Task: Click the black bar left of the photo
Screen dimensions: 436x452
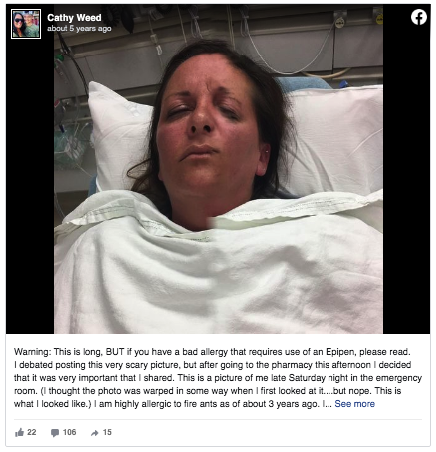Action: pyautogui.click(x=30, y=187)
